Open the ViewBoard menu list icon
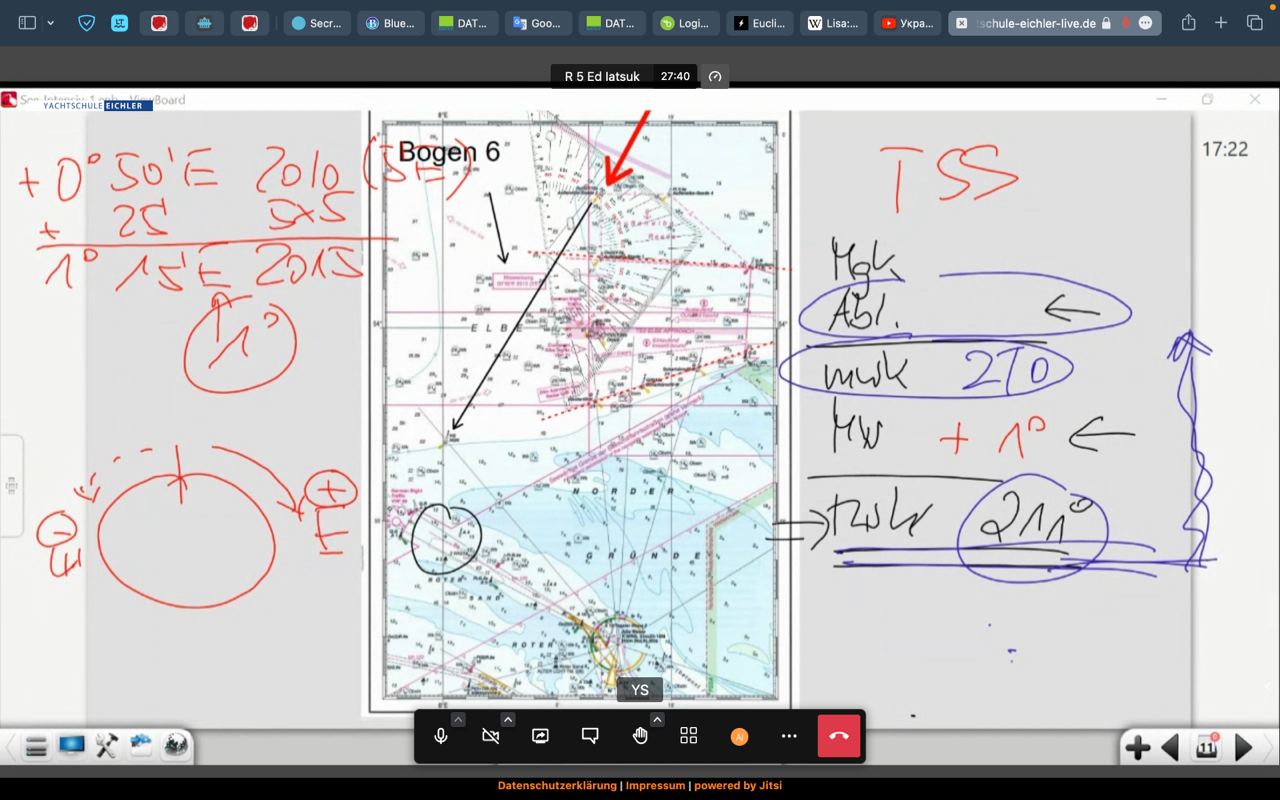This screenshot has width=1280, height=800. [x=36, y=746]
